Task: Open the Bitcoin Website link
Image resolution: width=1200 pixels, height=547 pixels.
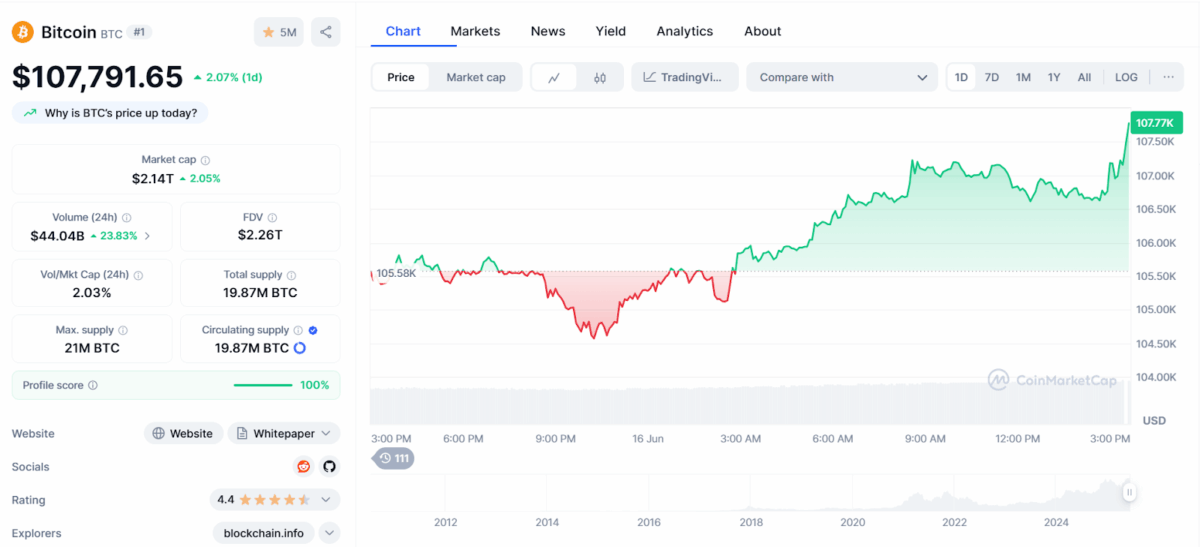Action: pos(183,433)
